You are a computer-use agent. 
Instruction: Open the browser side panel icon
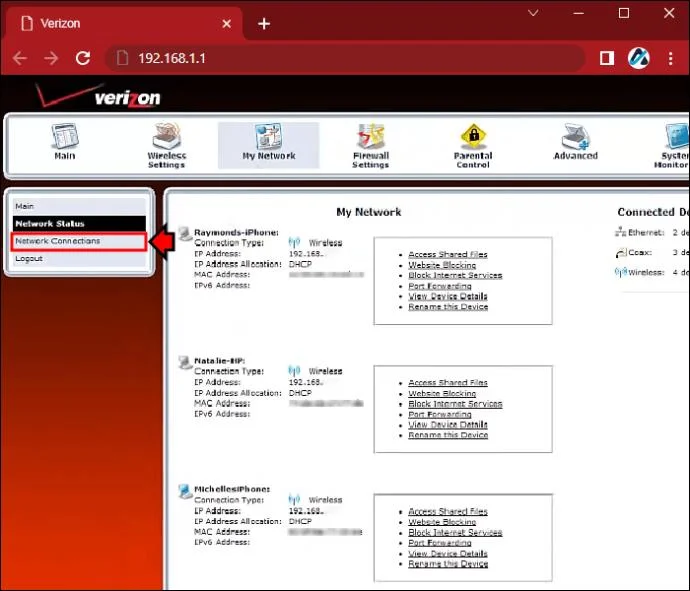tap(607, 58)
